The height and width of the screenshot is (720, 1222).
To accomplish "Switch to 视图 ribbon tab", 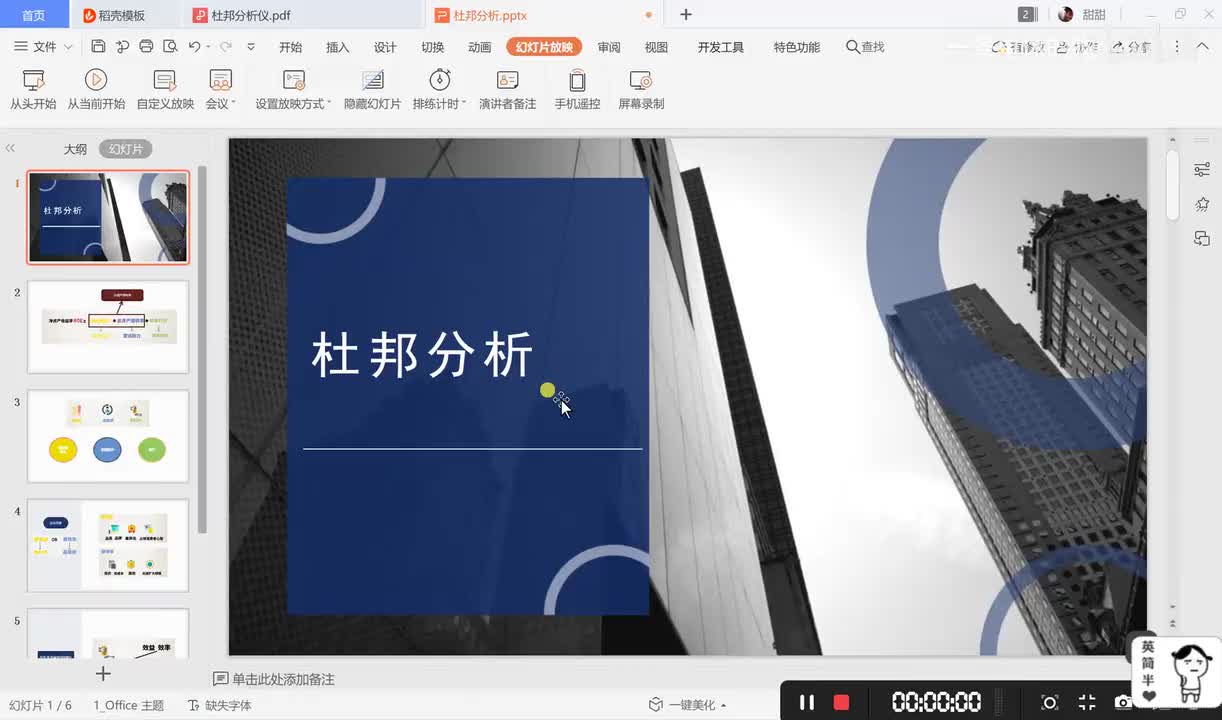I will (x=656, y=47).
